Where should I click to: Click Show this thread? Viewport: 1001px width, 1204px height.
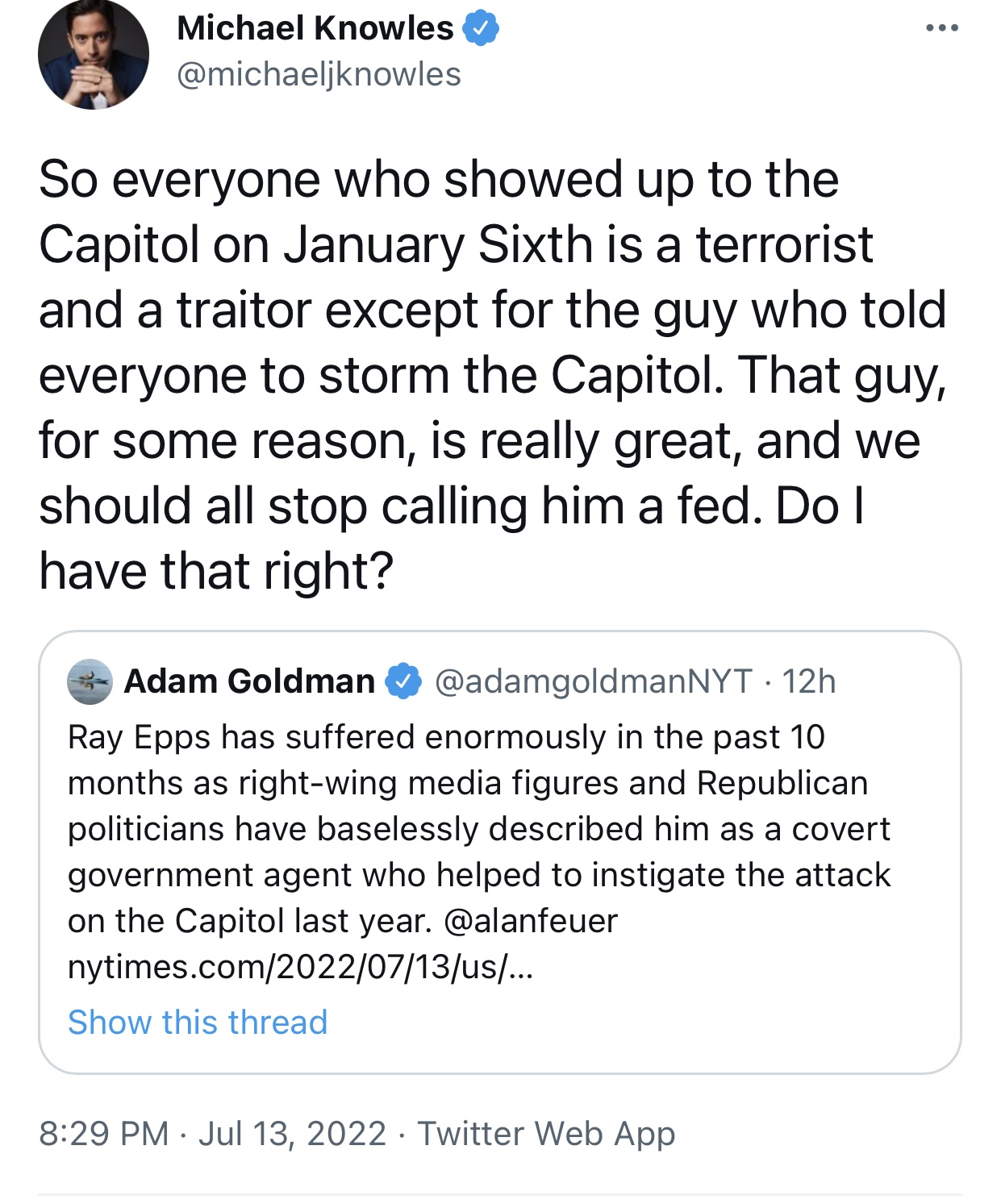198,1022
